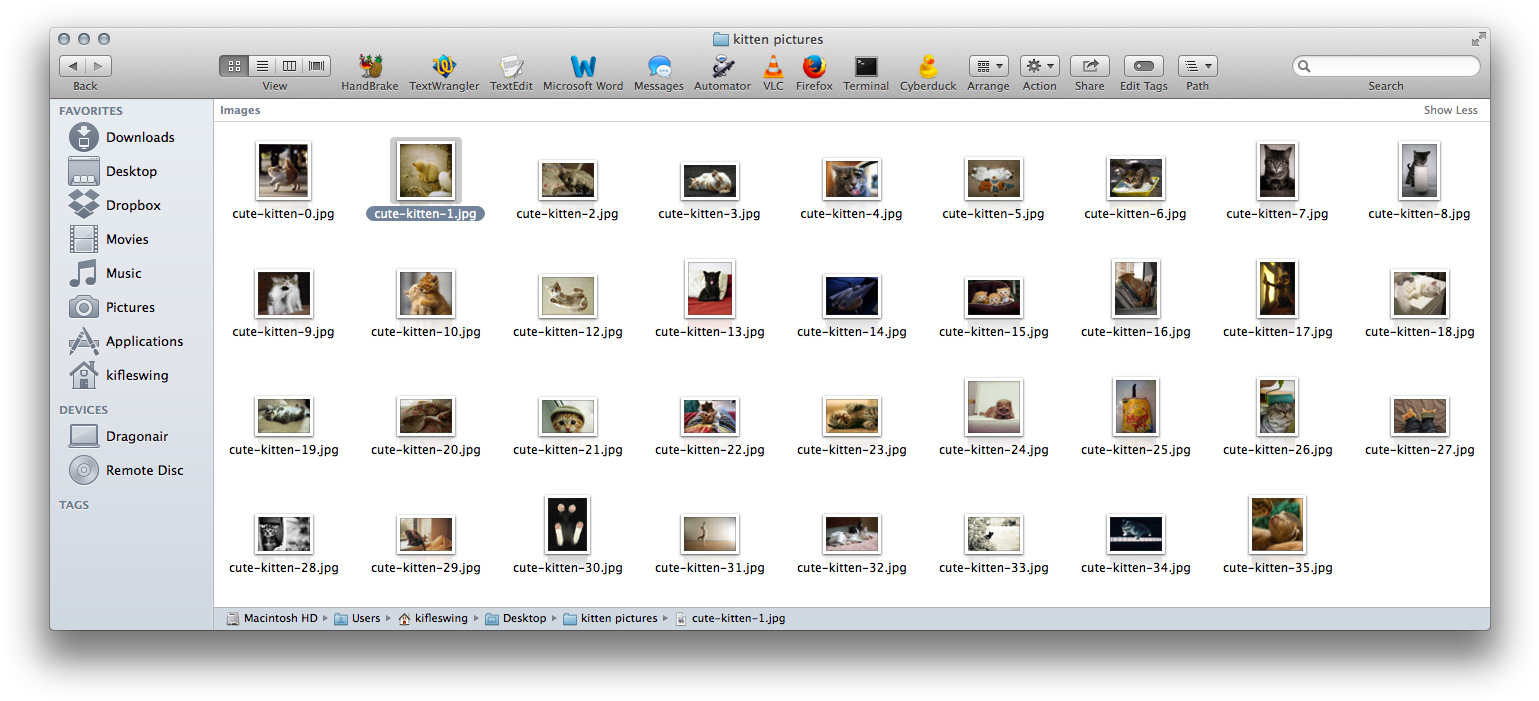The height and width of the screenshot is (701, 1539).
Task: Click the TextEdit toolbar icon
Action: 511,67
